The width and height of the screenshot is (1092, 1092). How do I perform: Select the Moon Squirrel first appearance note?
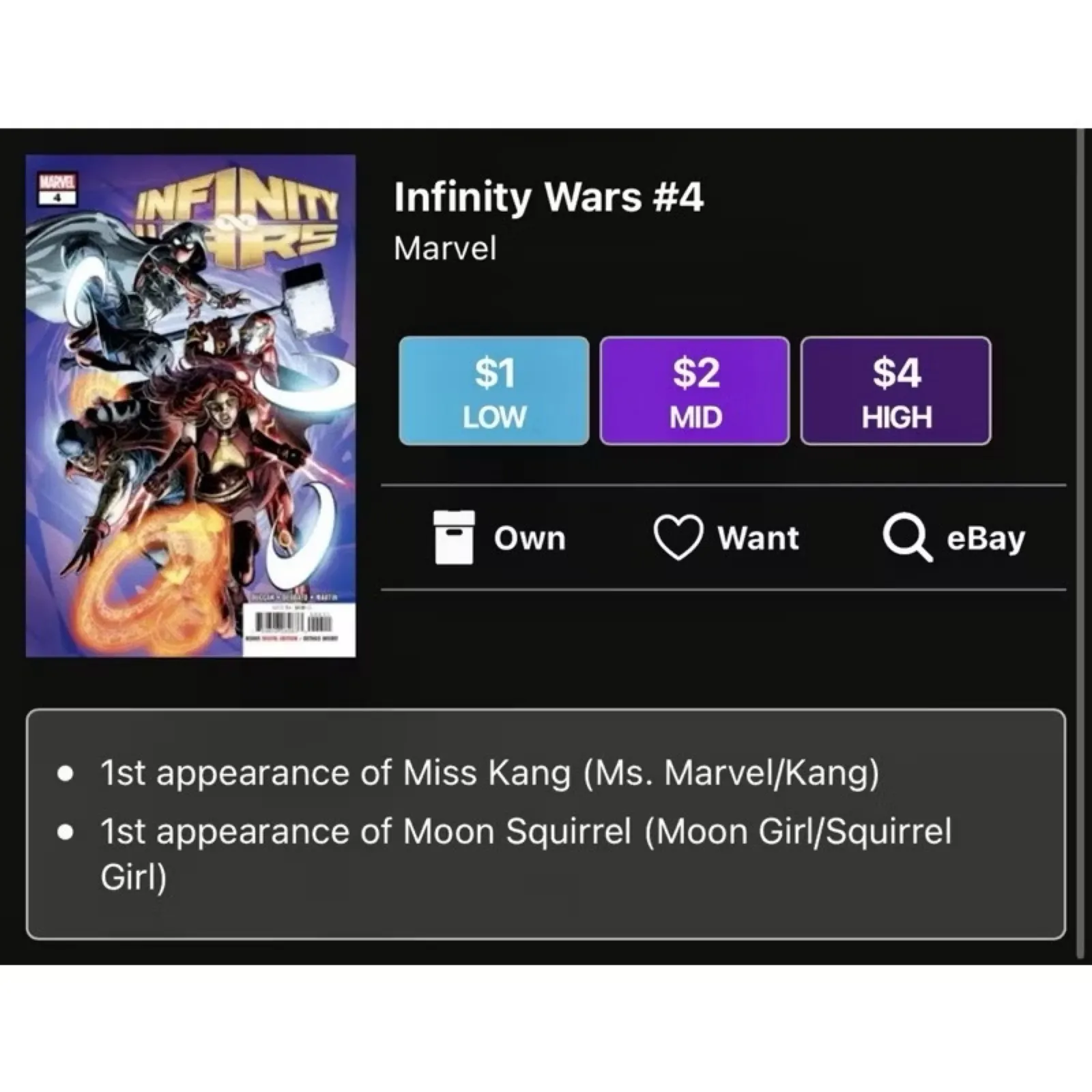point(526,831)
